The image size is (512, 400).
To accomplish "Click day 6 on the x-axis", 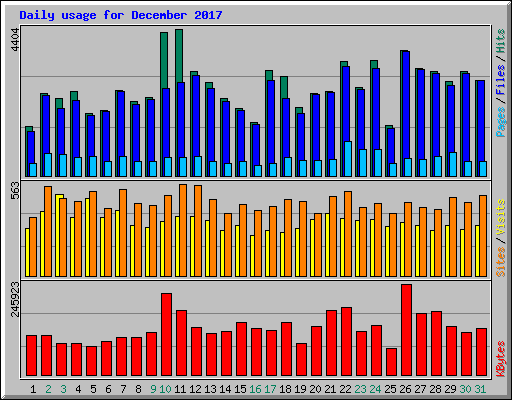I will click(x=108, y=389).
